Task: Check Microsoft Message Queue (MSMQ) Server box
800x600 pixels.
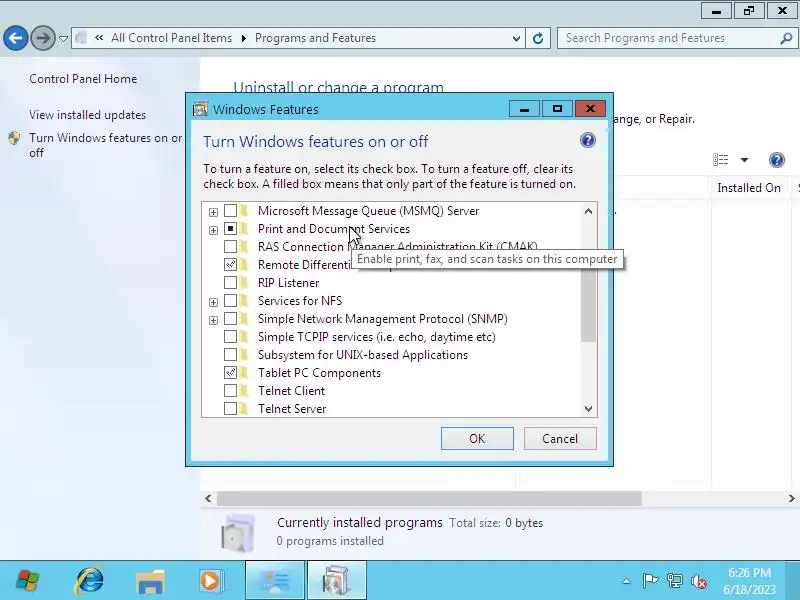Action: [x=231, y=211]
